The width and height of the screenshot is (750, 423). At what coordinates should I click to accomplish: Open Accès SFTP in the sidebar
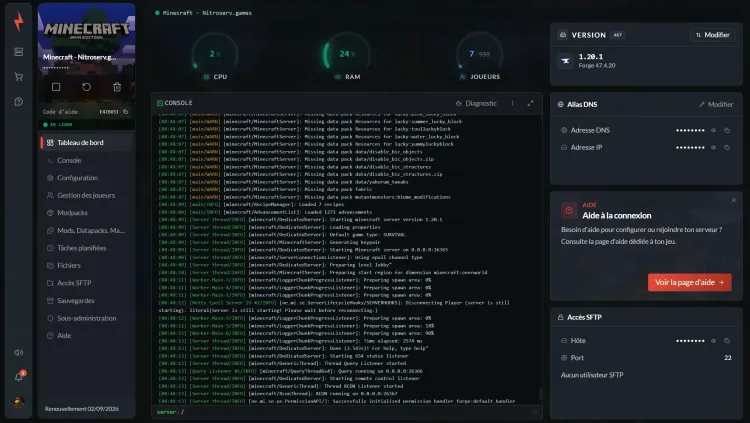pos(86,283)
